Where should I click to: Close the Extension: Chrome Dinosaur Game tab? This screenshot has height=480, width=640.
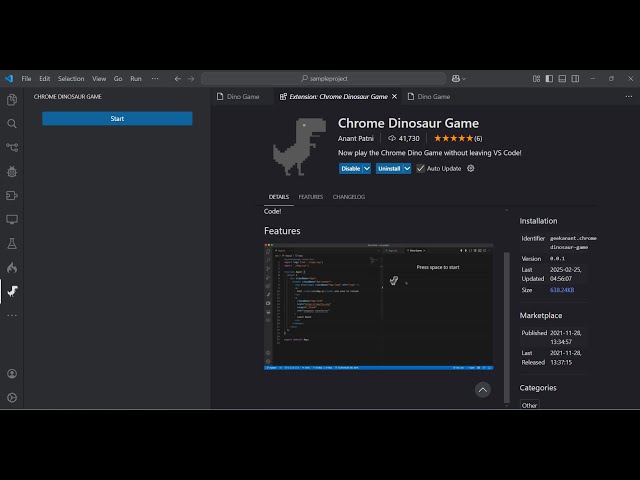click(394, 97)
